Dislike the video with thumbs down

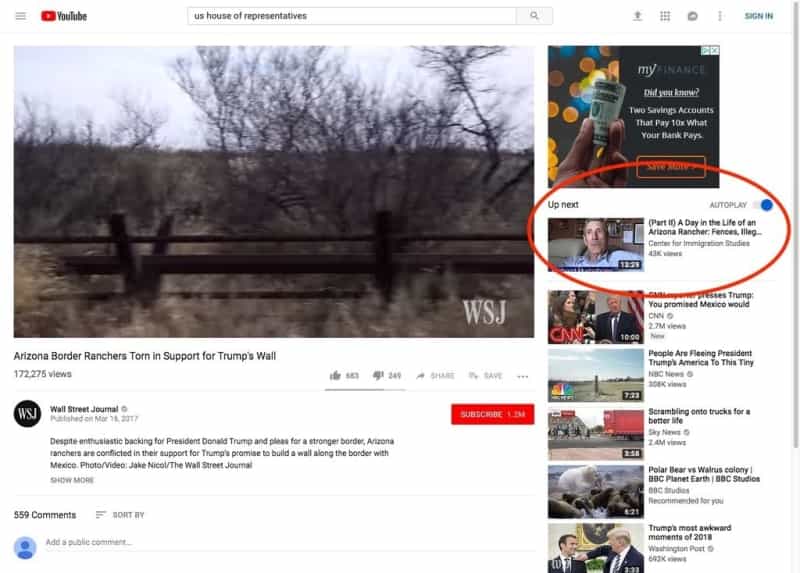pyautogui.click(x=387, y=376)
